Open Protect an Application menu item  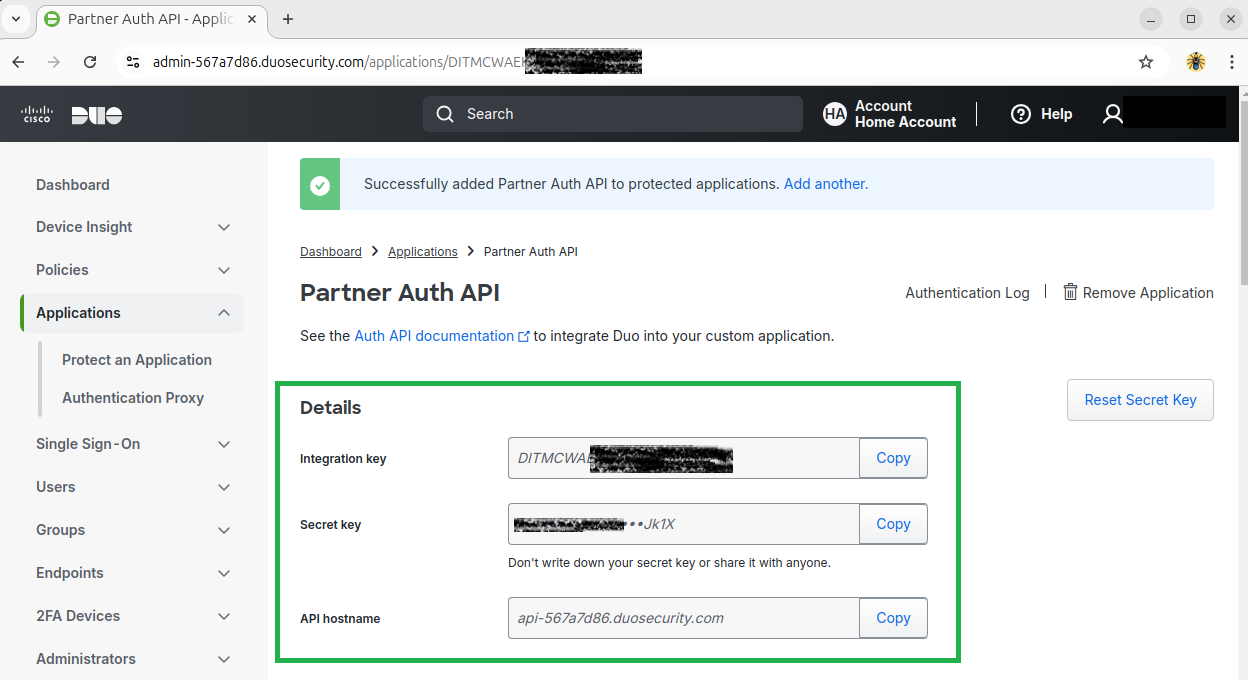click(x=137, y=360)
